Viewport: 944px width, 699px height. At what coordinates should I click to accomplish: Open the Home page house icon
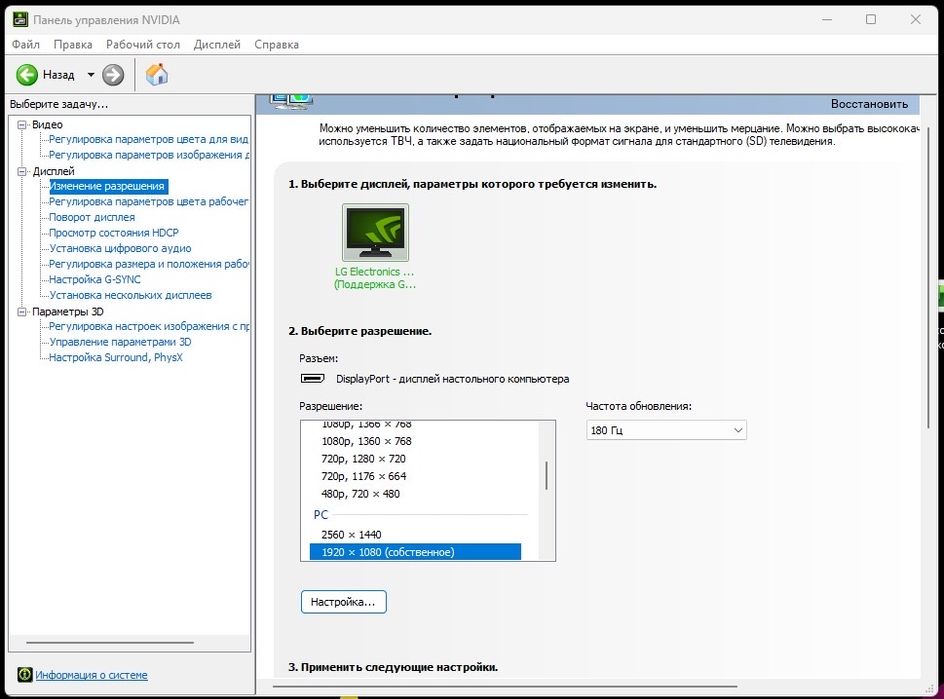point(157,75)
